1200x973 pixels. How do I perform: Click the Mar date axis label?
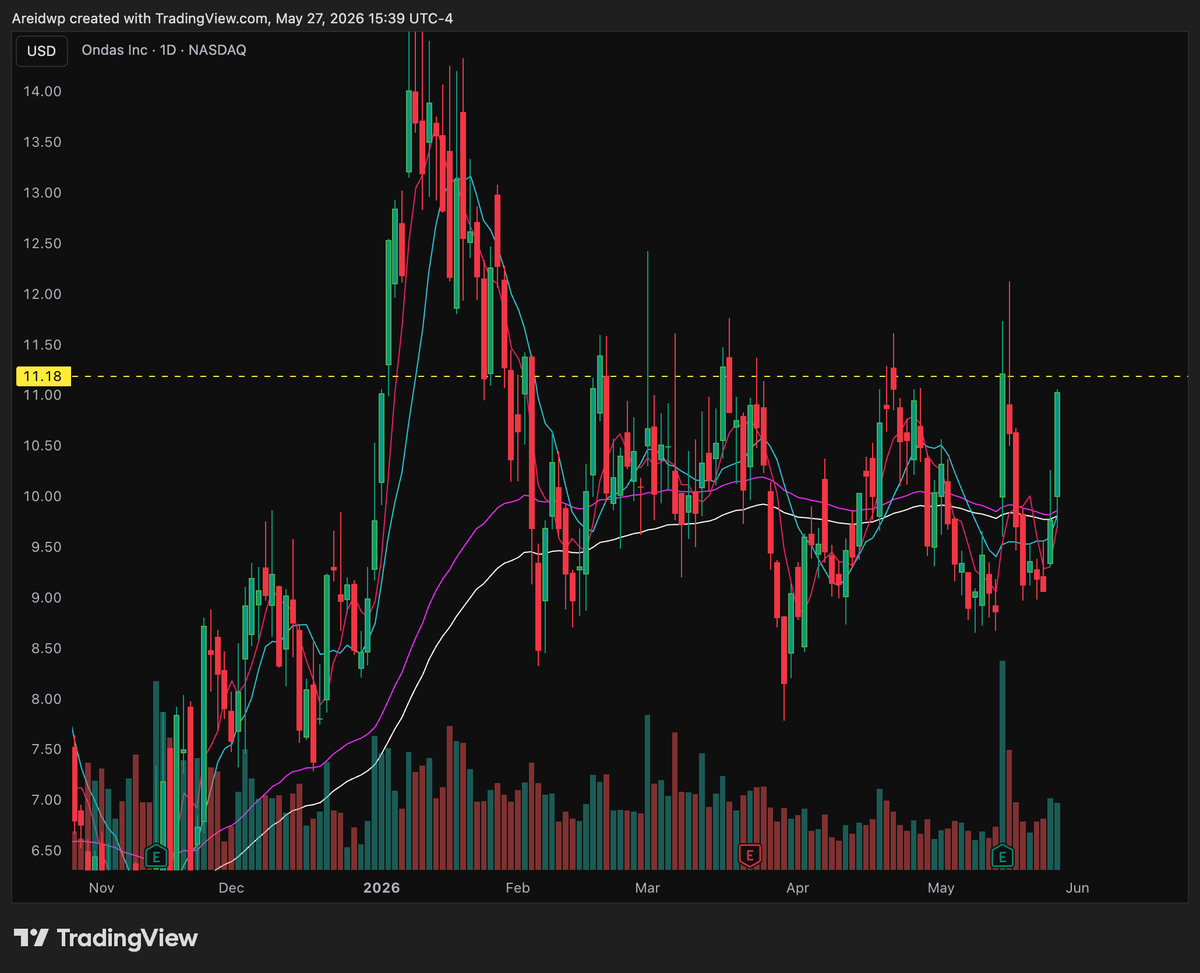[648, 888]
